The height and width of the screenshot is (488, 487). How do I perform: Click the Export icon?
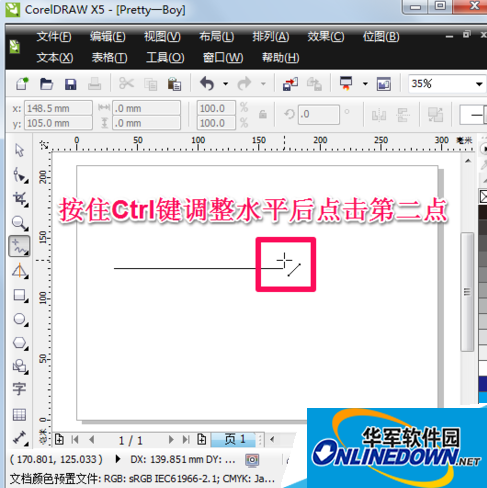(314, 84)
